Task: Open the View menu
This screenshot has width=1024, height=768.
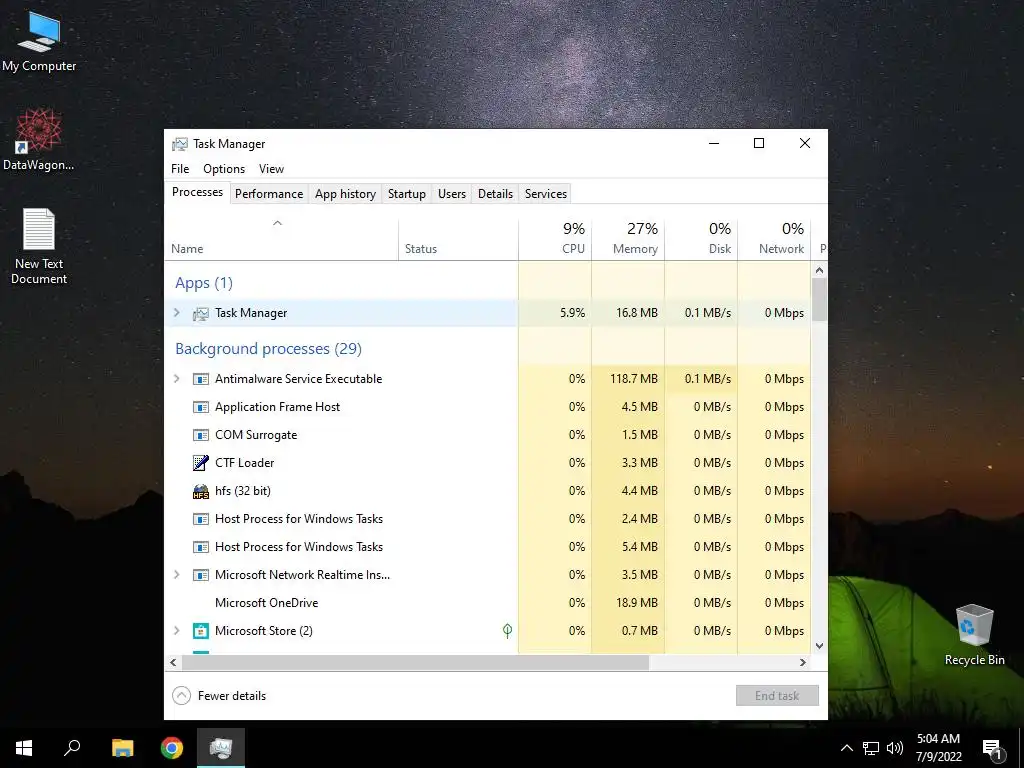Action: [271, 168]
